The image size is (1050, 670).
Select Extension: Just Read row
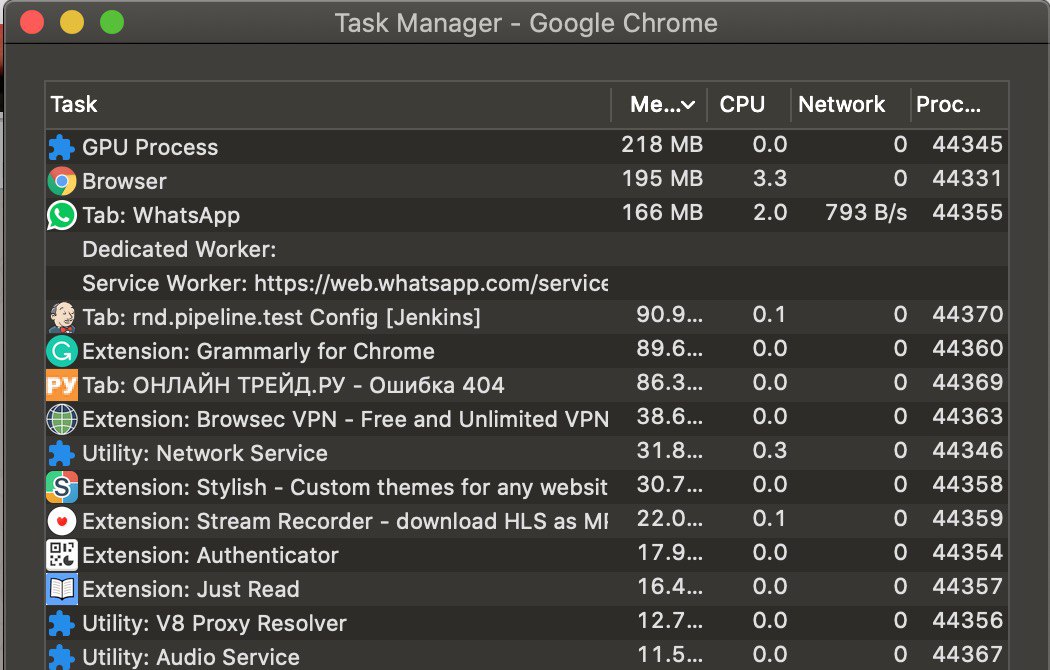526,590
